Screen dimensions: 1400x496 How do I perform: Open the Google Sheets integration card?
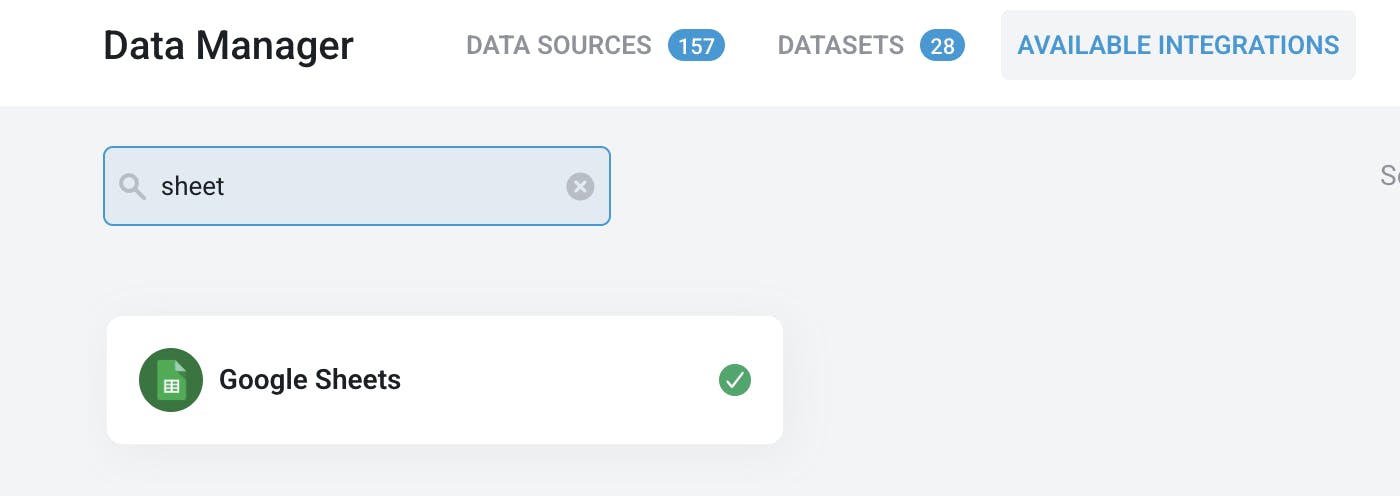tap(445, 380)
